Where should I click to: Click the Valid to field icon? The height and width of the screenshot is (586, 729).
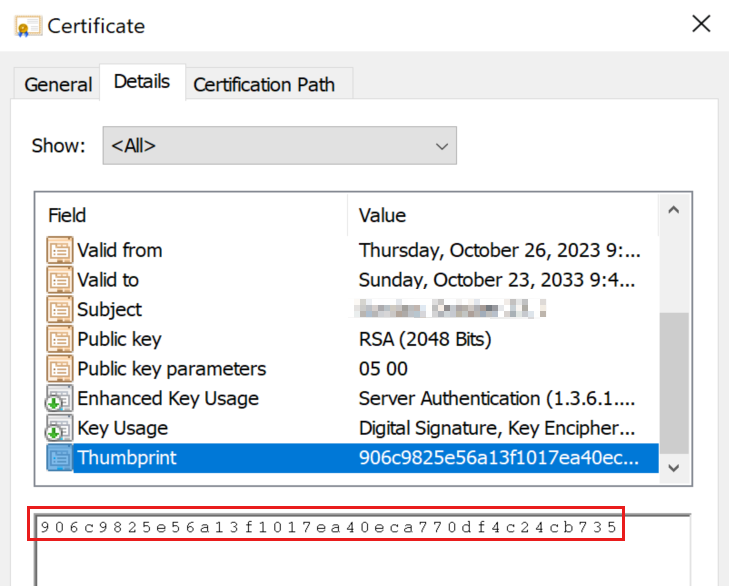[60, 280]
